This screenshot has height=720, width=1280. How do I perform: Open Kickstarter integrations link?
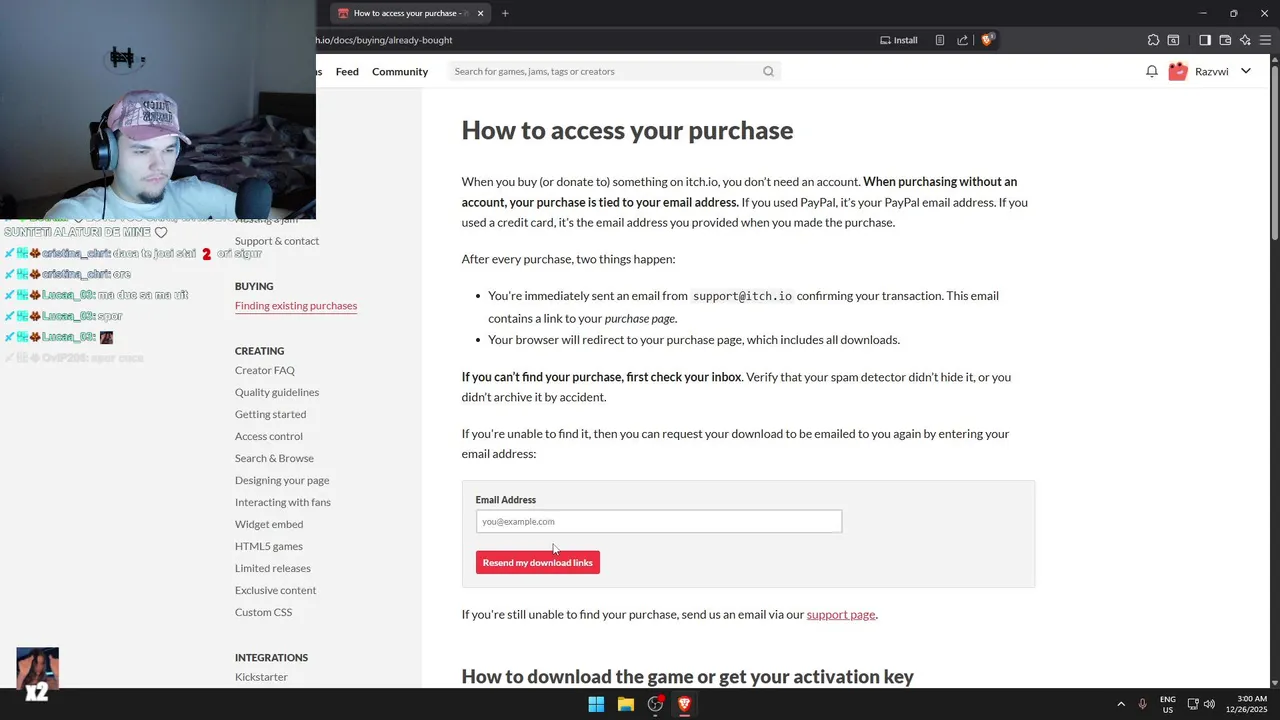[261, 677]
